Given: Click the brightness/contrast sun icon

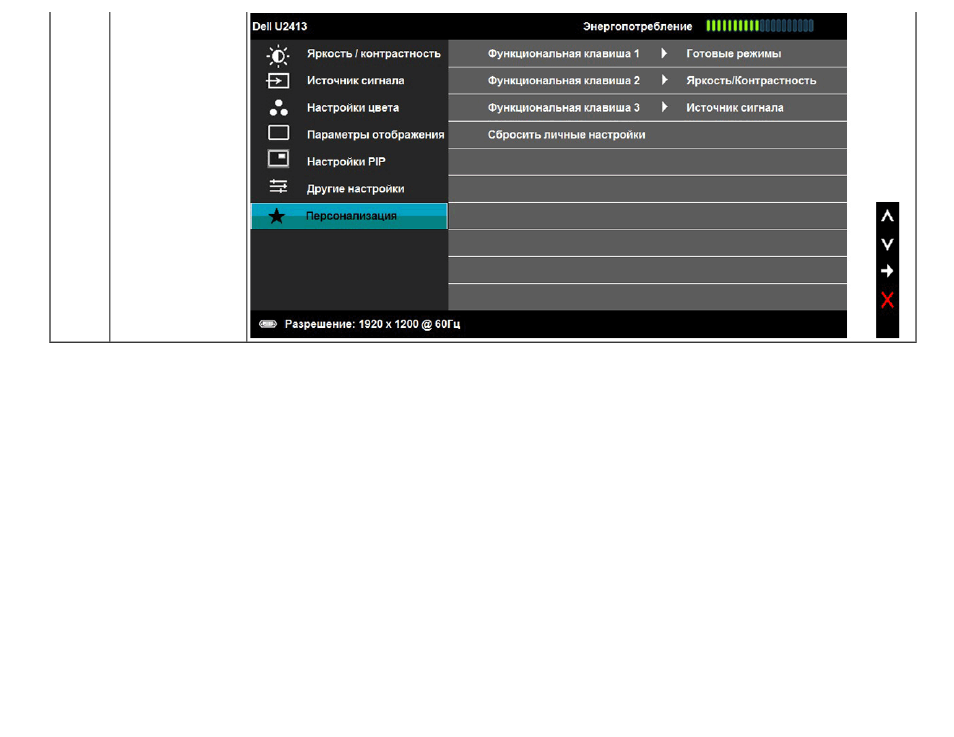Looking at the screenshot, I should click(x=278, y=55).
